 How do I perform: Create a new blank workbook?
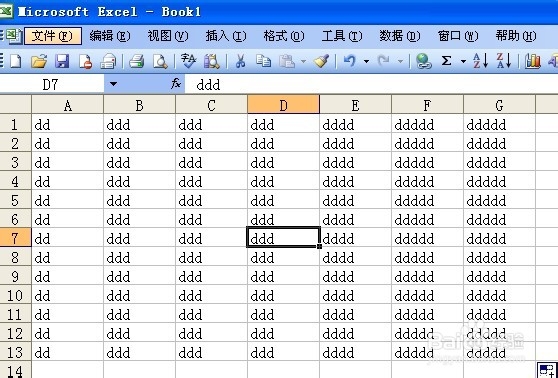(16, 62)
